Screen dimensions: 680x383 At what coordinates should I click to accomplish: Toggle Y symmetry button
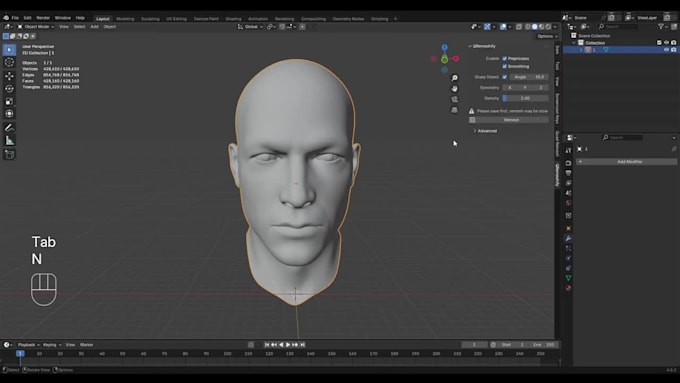[525, 88]
